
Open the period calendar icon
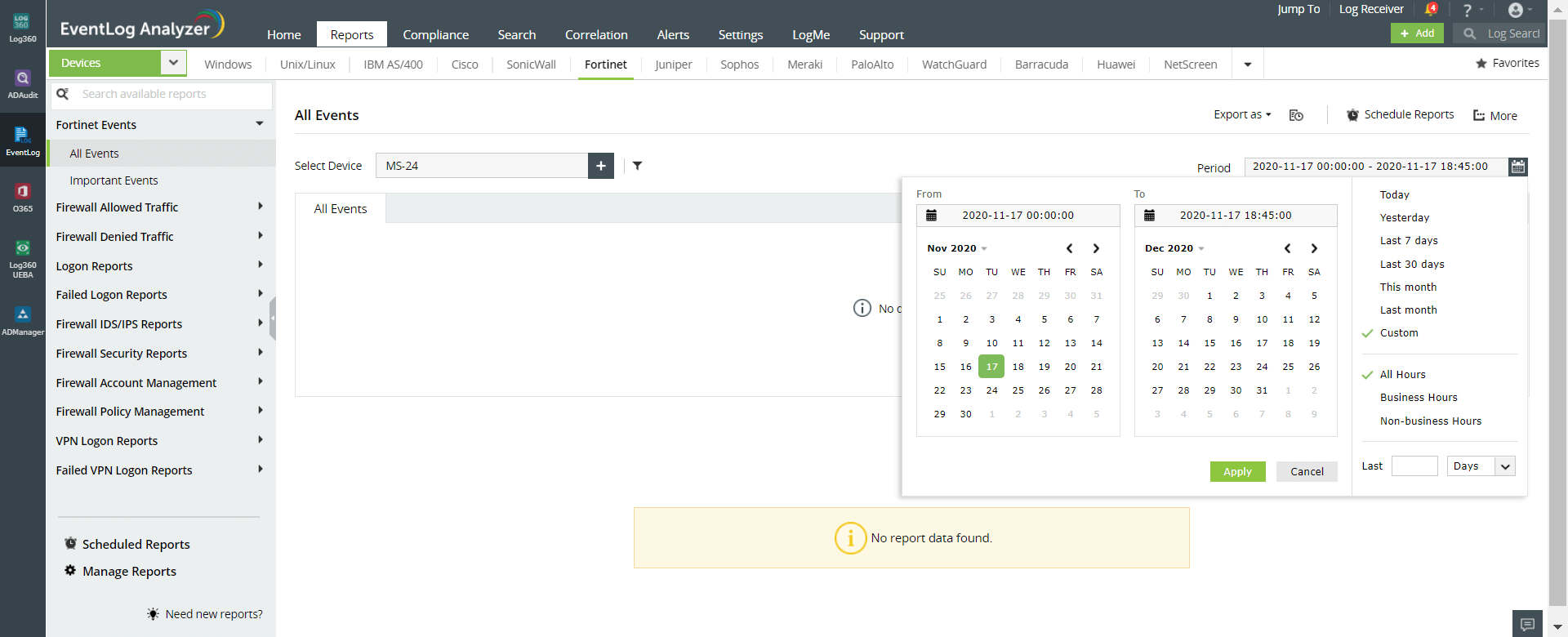(x=1517, y=167)
